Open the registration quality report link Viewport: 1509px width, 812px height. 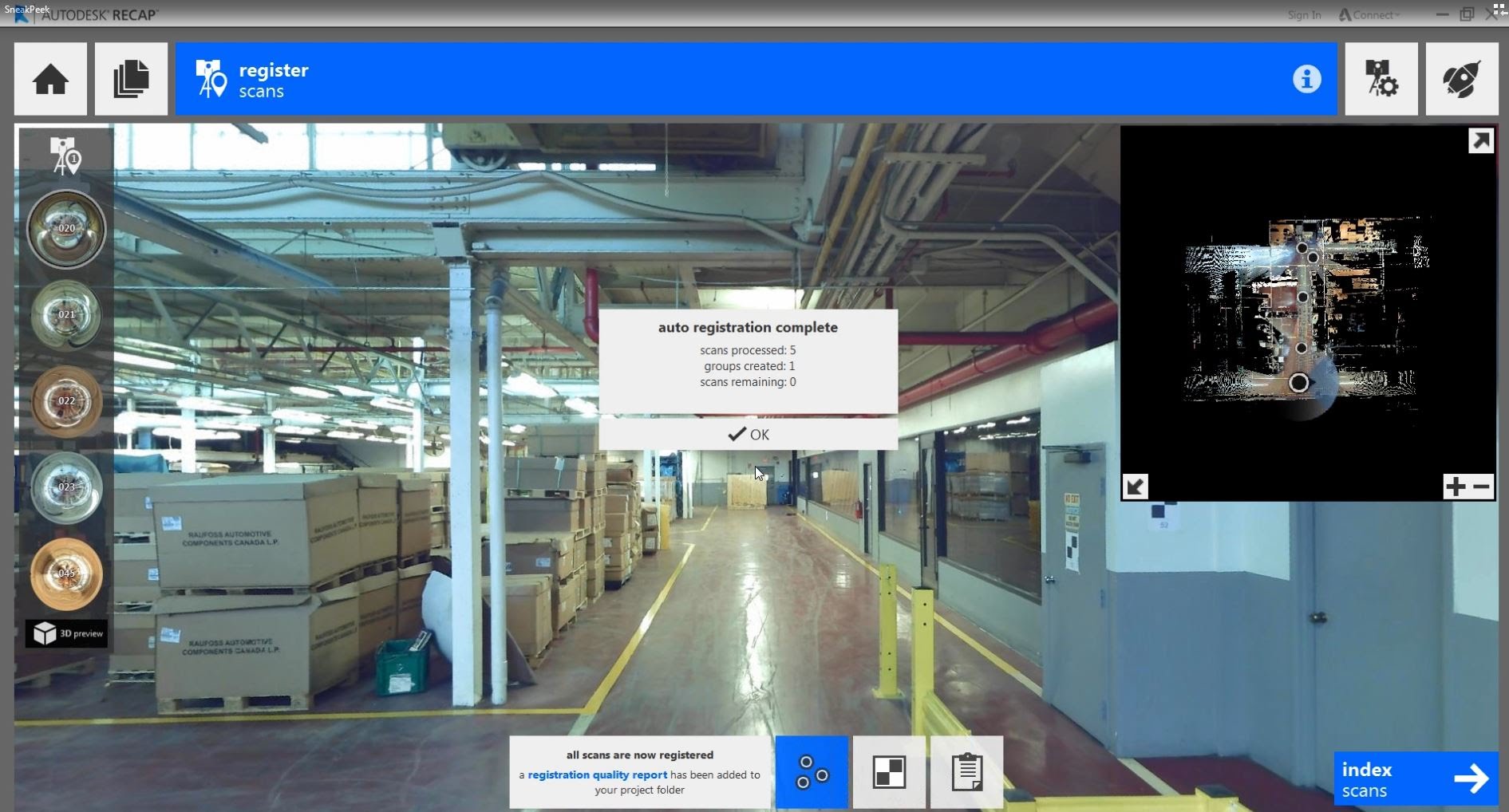tap(597, 775)
